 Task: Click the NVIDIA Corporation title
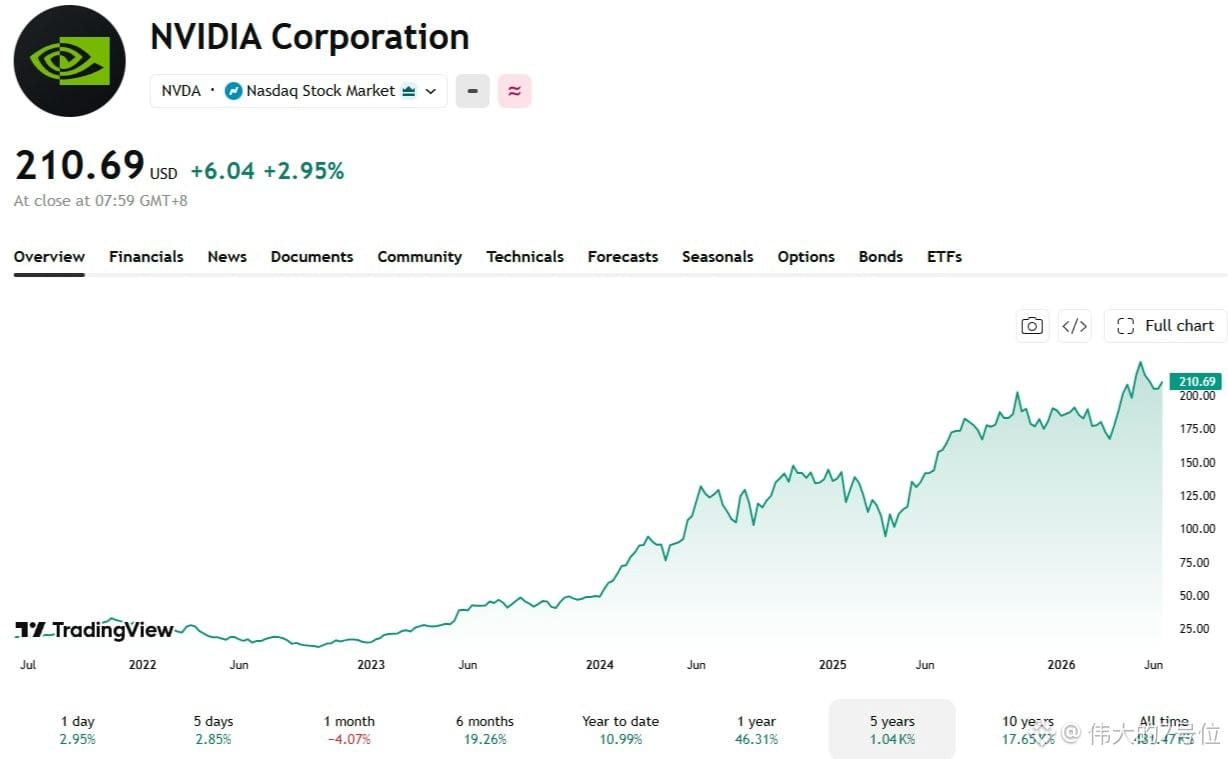[310, 37]
